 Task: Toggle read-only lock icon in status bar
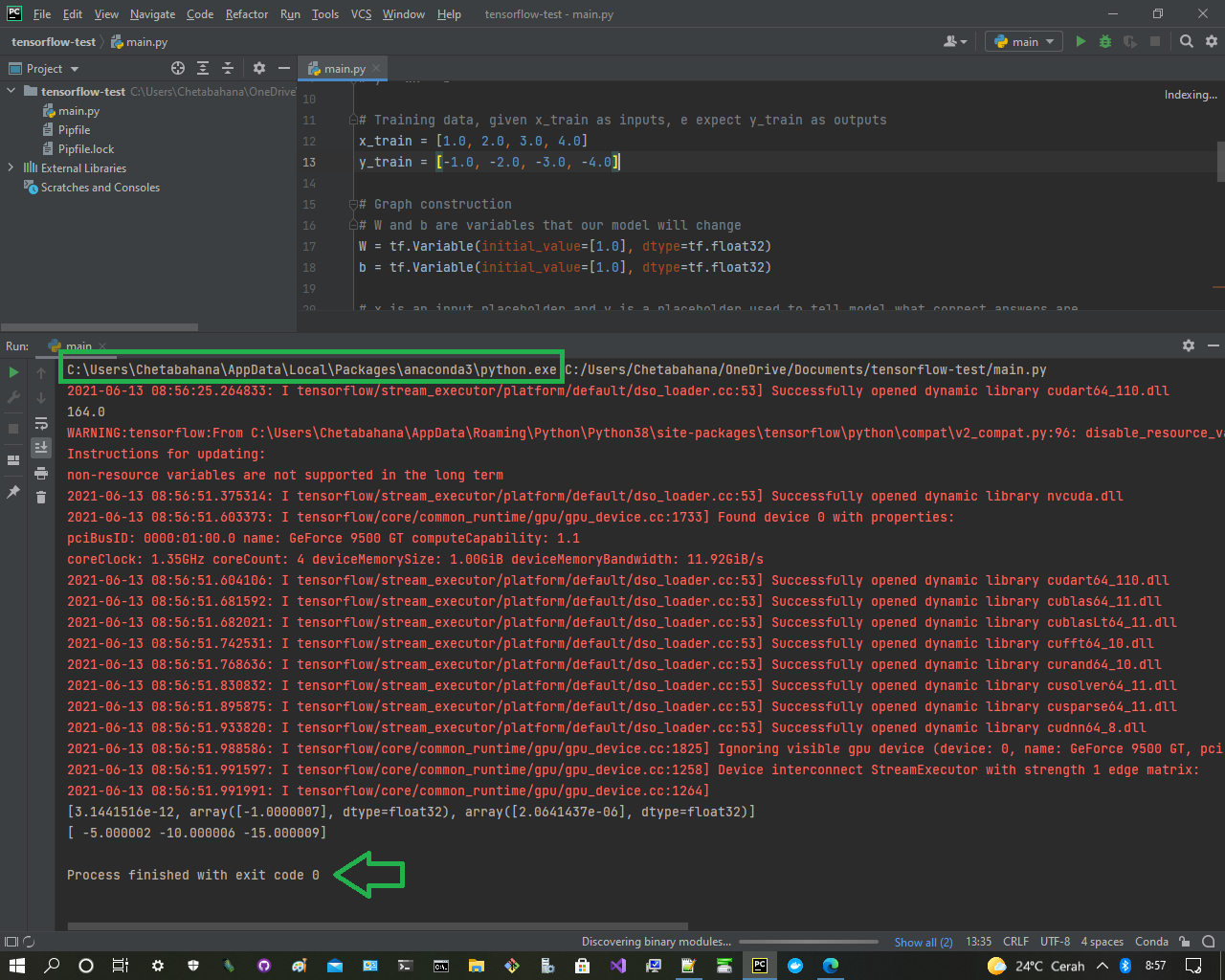(x=1185, y=942)
